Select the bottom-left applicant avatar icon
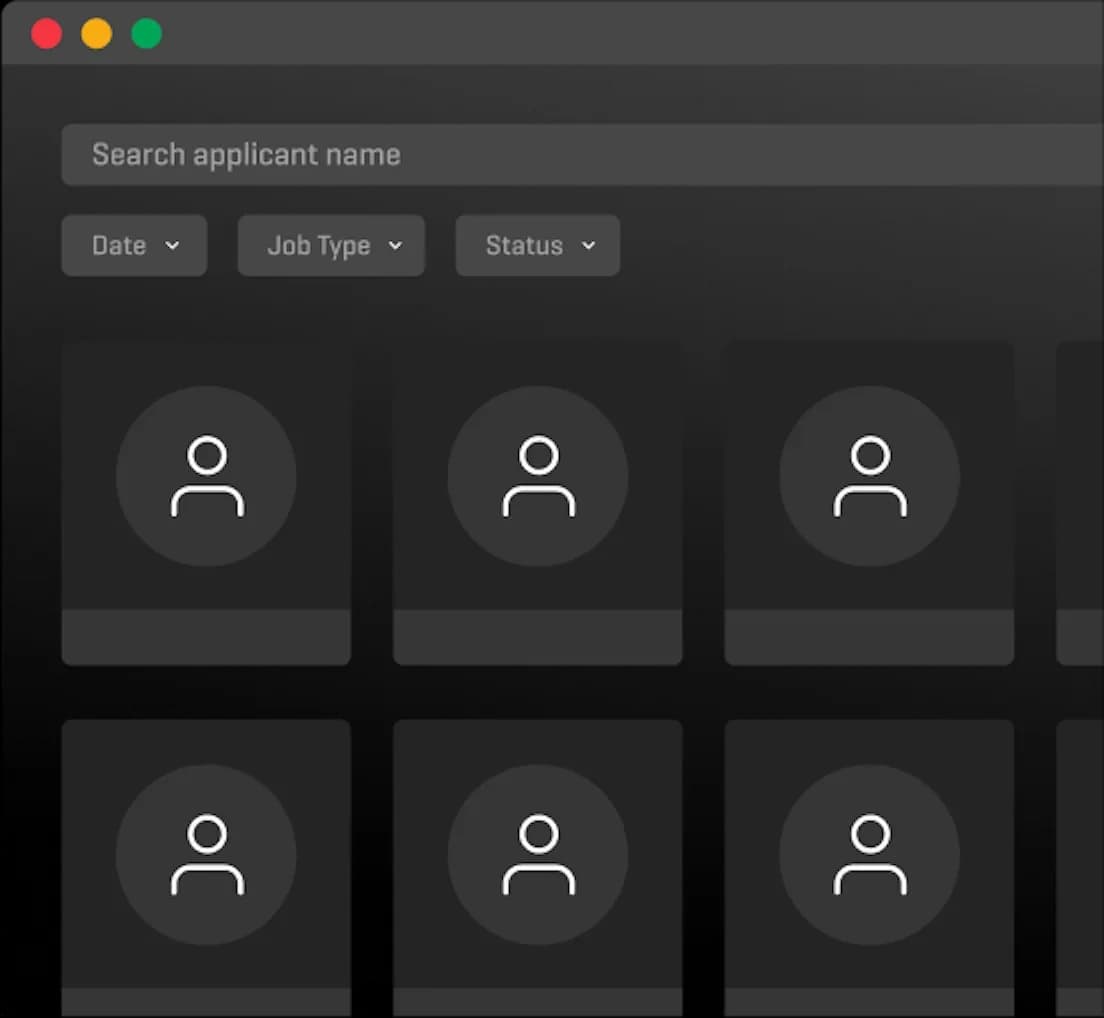The height and width of the screenshot is (1018, 1104). [206, 855]
